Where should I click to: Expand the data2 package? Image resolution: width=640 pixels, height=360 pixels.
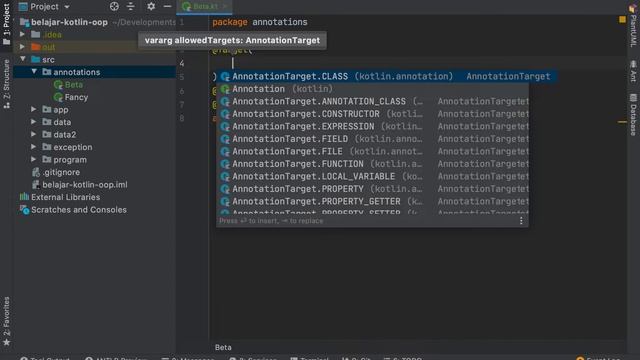point(34,134)
